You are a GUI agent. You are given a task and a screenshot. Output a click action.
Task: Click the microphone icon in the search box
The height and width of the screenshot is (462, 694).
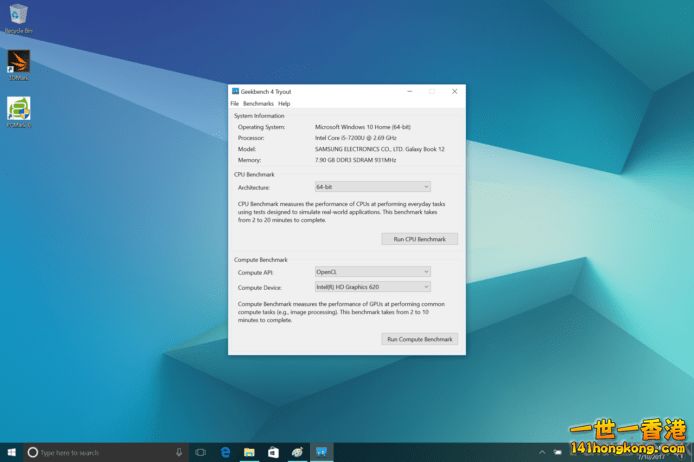[179, 452]
